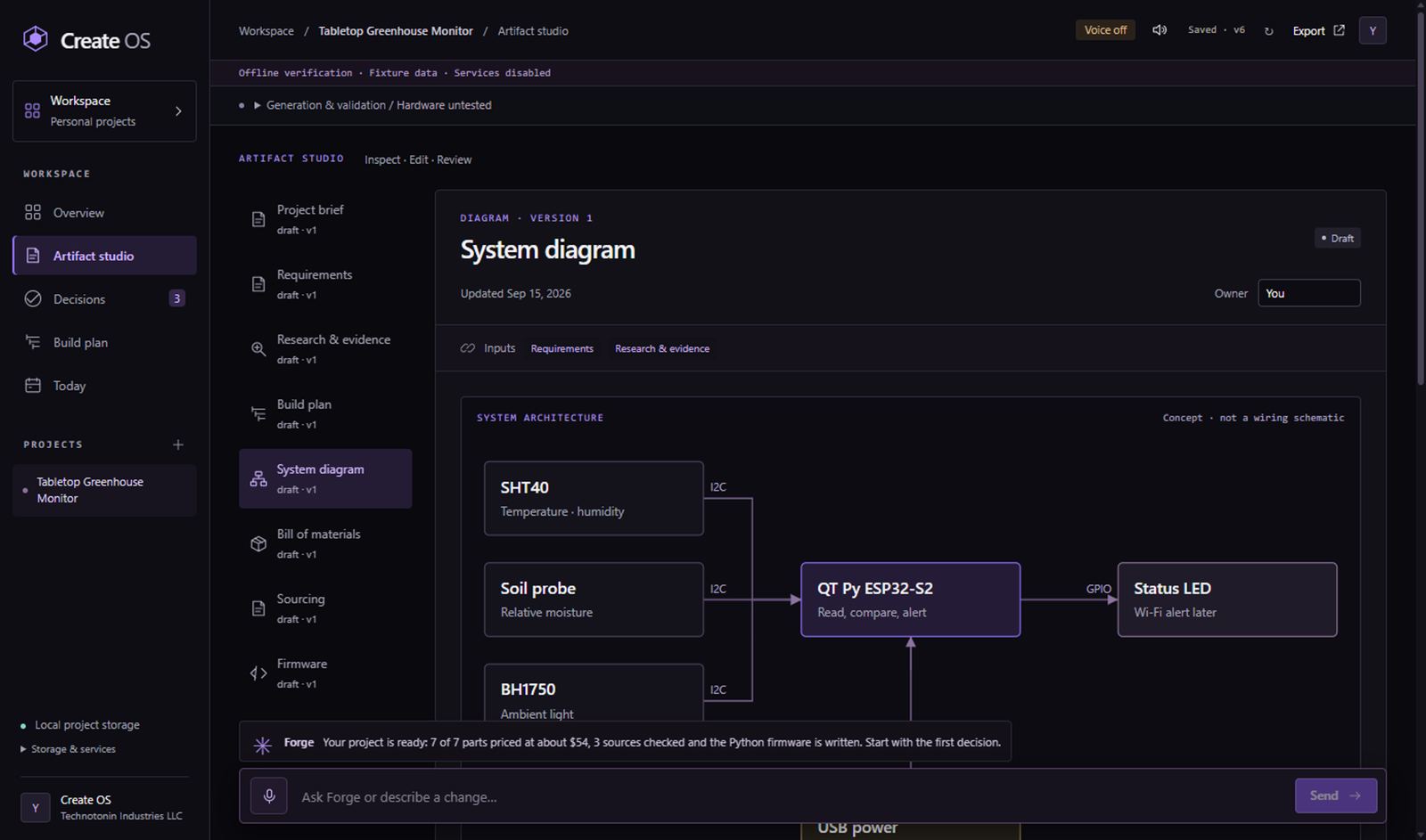Click the Artifact studio breadcrumb text
1426x840 pixels.
click(x=532, y=30)
